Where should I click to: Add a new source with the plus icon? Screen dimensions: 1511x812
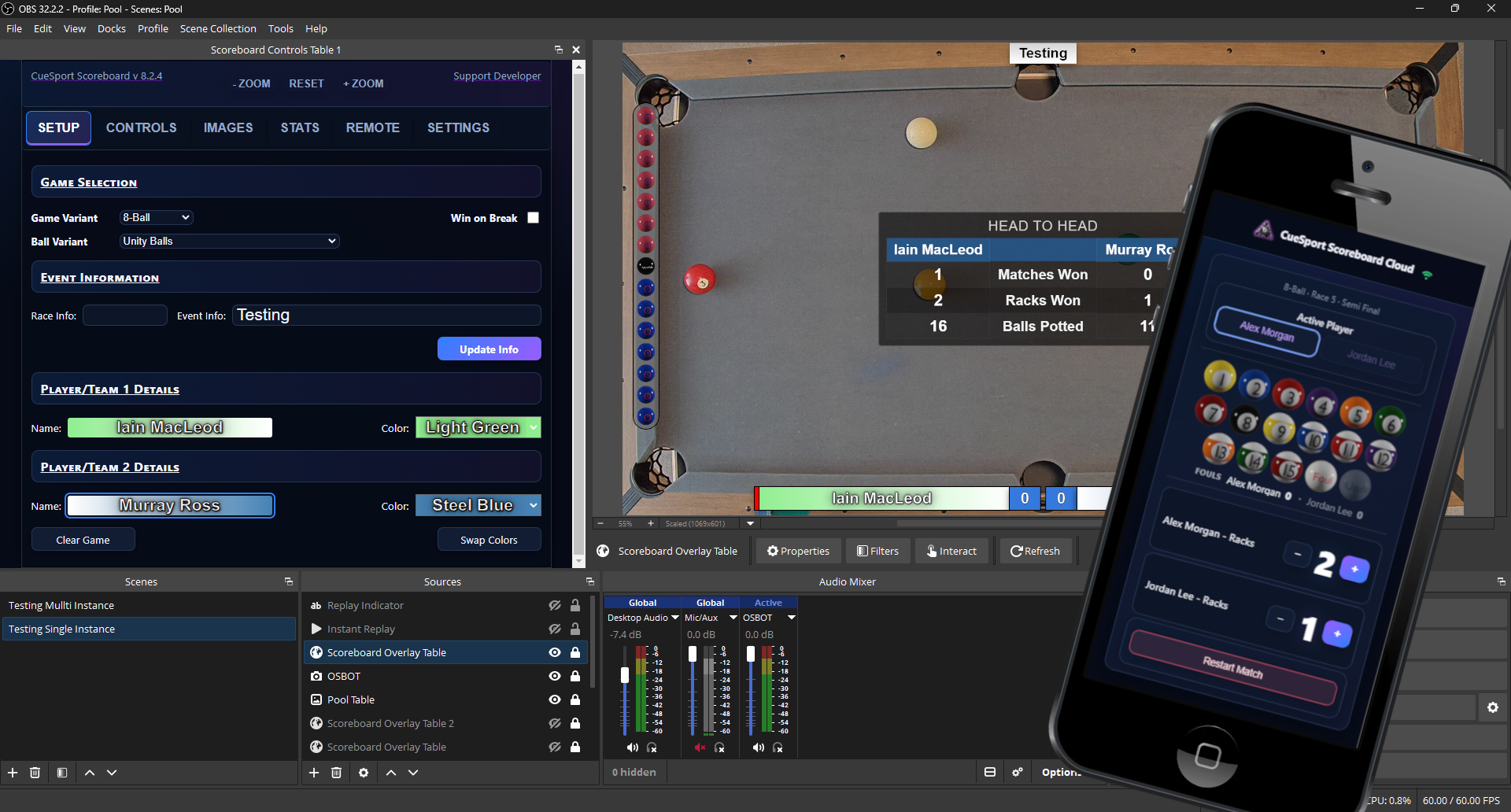314,773
